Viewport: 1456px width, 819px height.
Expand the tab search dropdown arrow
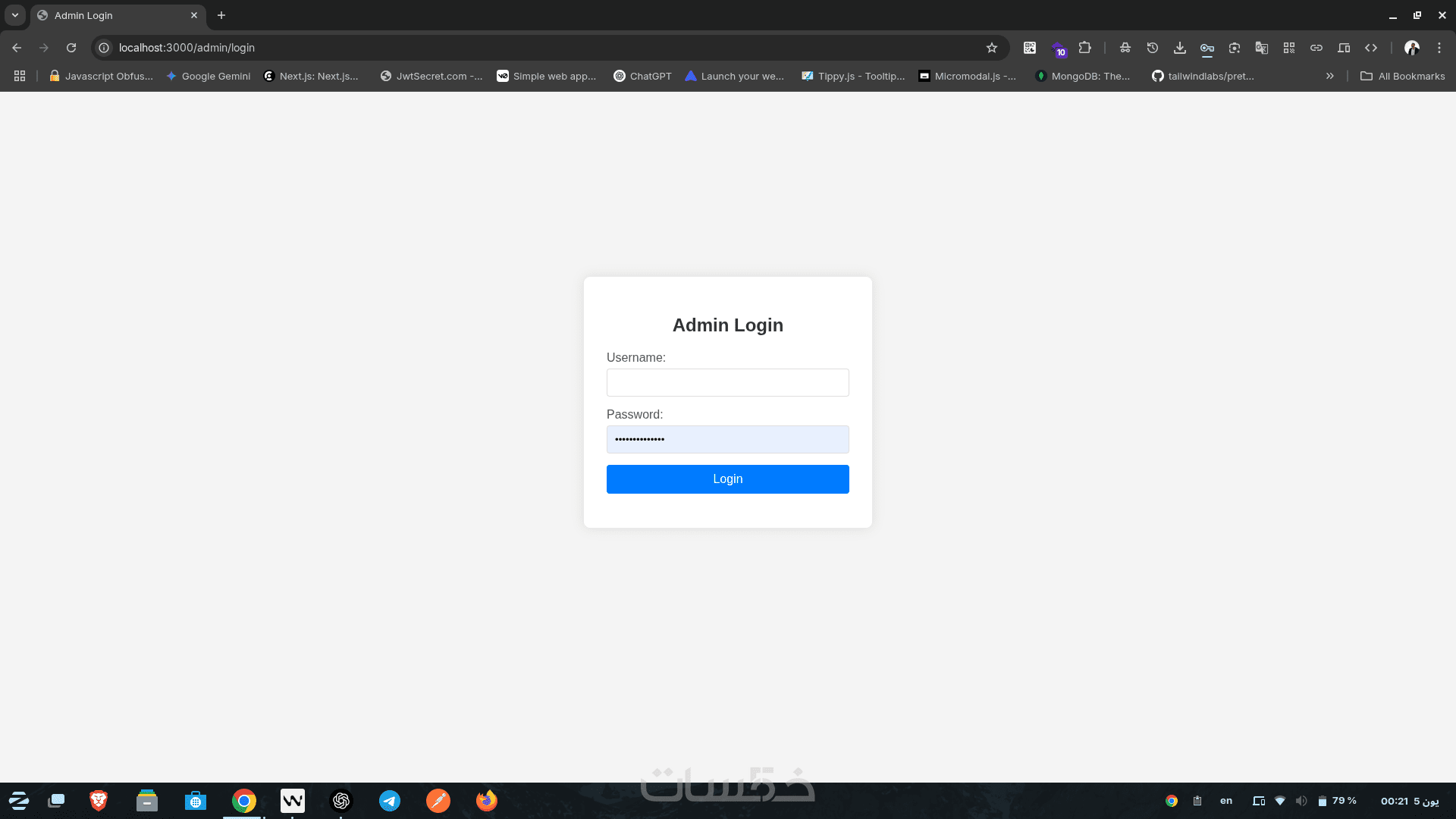click(15, 15)
